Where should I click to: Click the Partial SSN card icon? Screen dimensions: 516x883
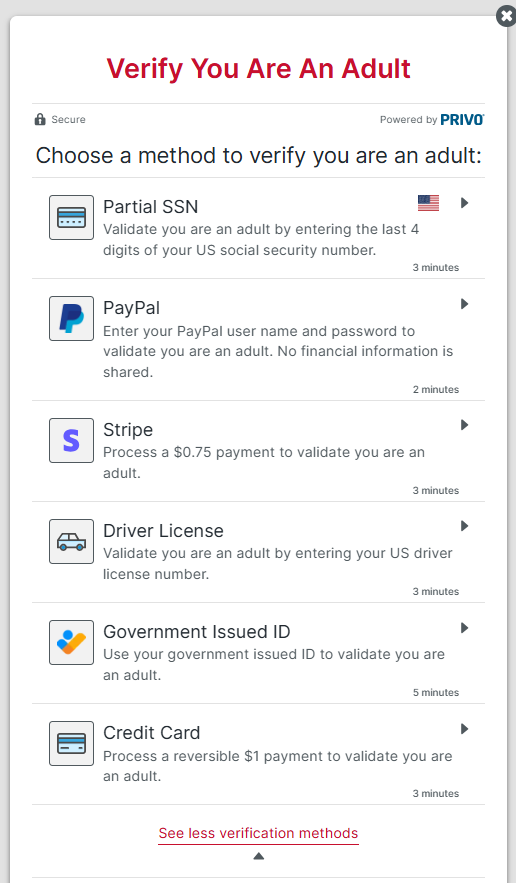tap(72, 217)
